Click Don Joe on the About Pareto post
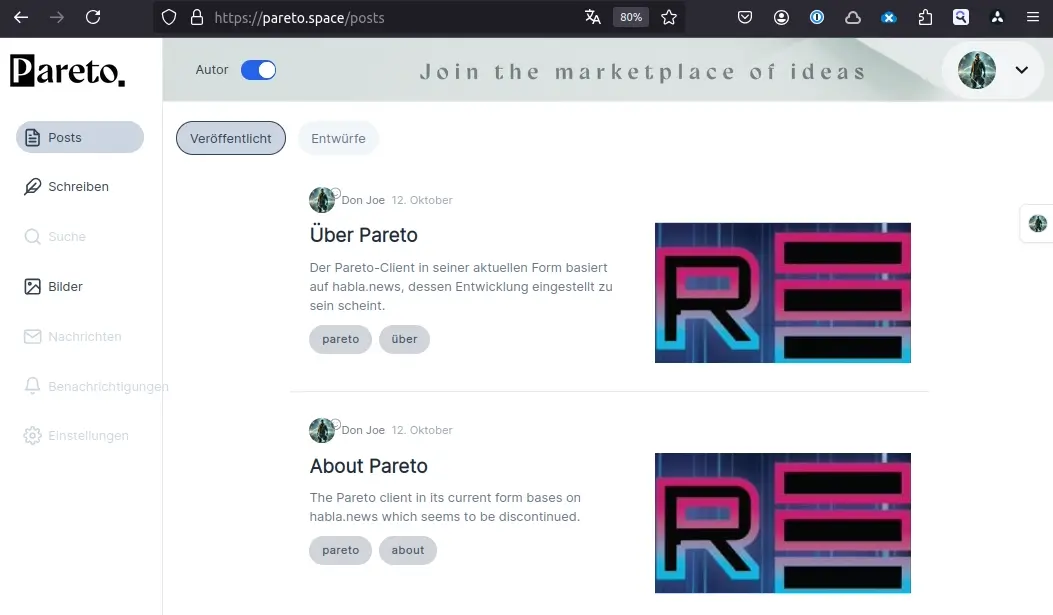The image size is (1053, 615). [363, 430]
